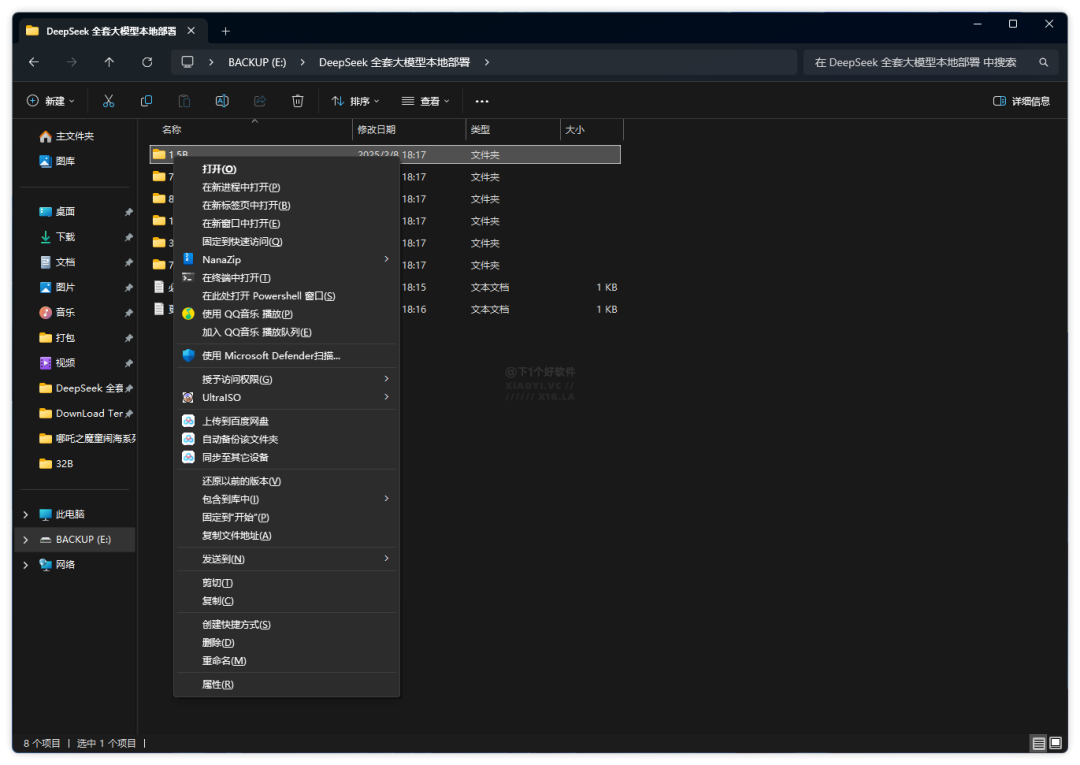Click the Back navigation arrow
Image resolution: width=1080 pixels, height=765 pixels.
(x=34, y=62)
